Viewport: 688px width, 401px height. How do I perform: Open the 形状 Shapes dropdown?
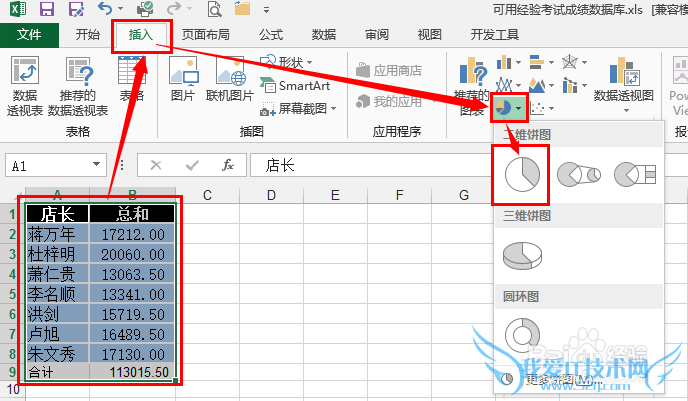click(x=286, y=62)
